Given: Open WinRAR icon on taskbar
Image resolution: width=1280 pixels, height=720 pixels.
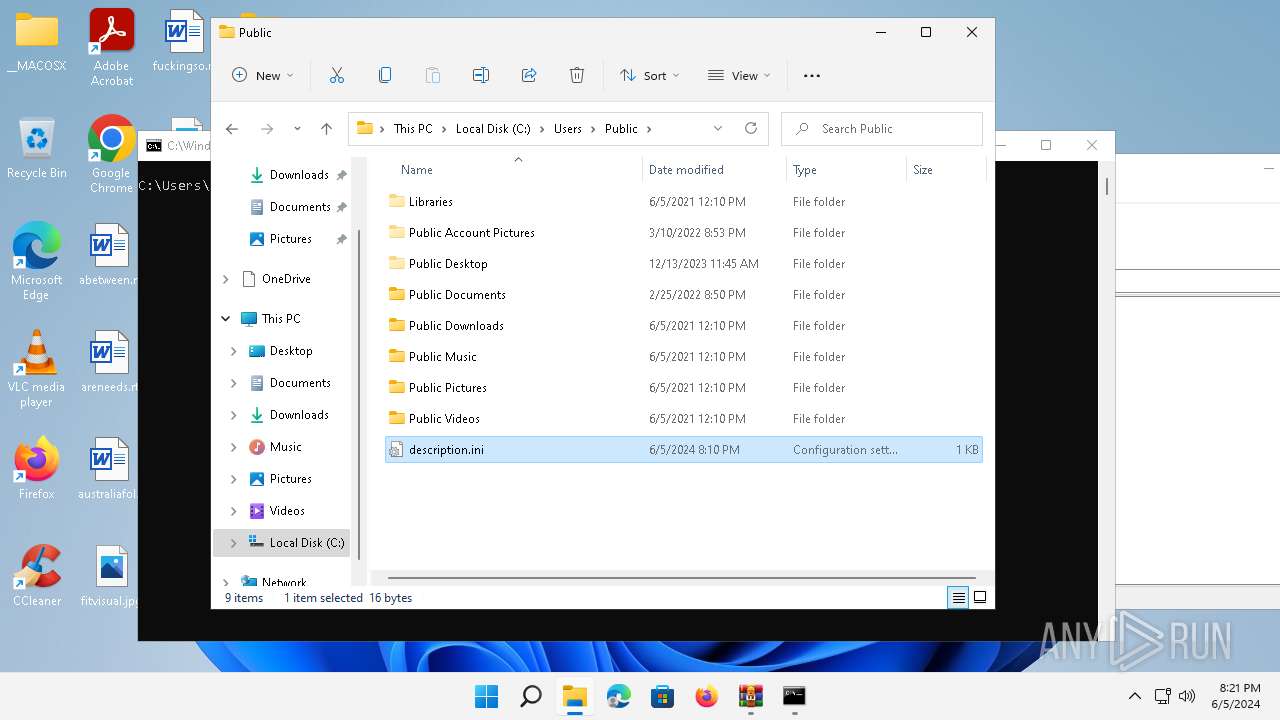Looking at the screenshot, I should point(750,696).
